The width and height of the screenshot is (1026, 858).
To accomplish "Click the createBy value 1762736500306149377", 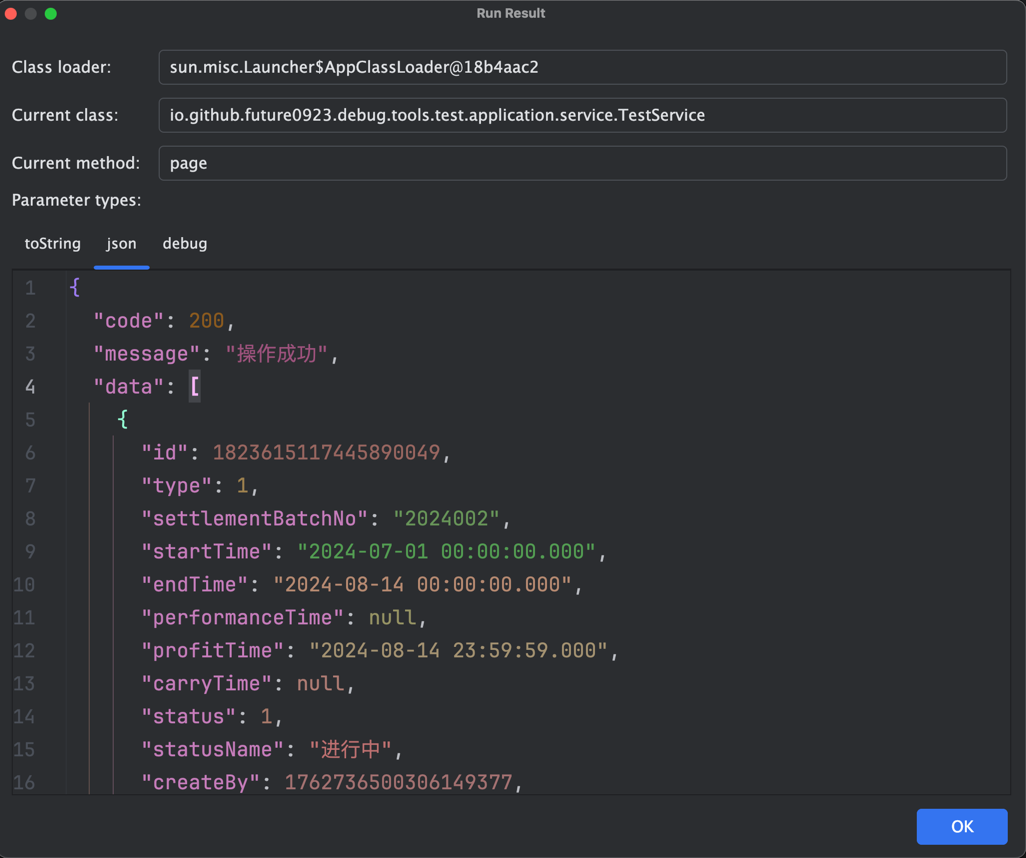I will click(398, 783).
